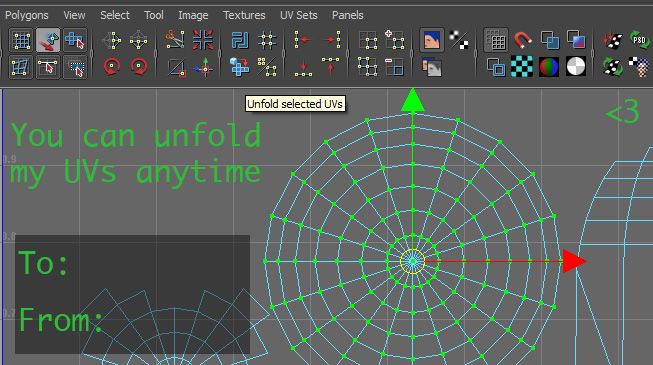Open the Textures menu
Image resolution: width=653 pixels, height=365 pixels.
[244, 15]
